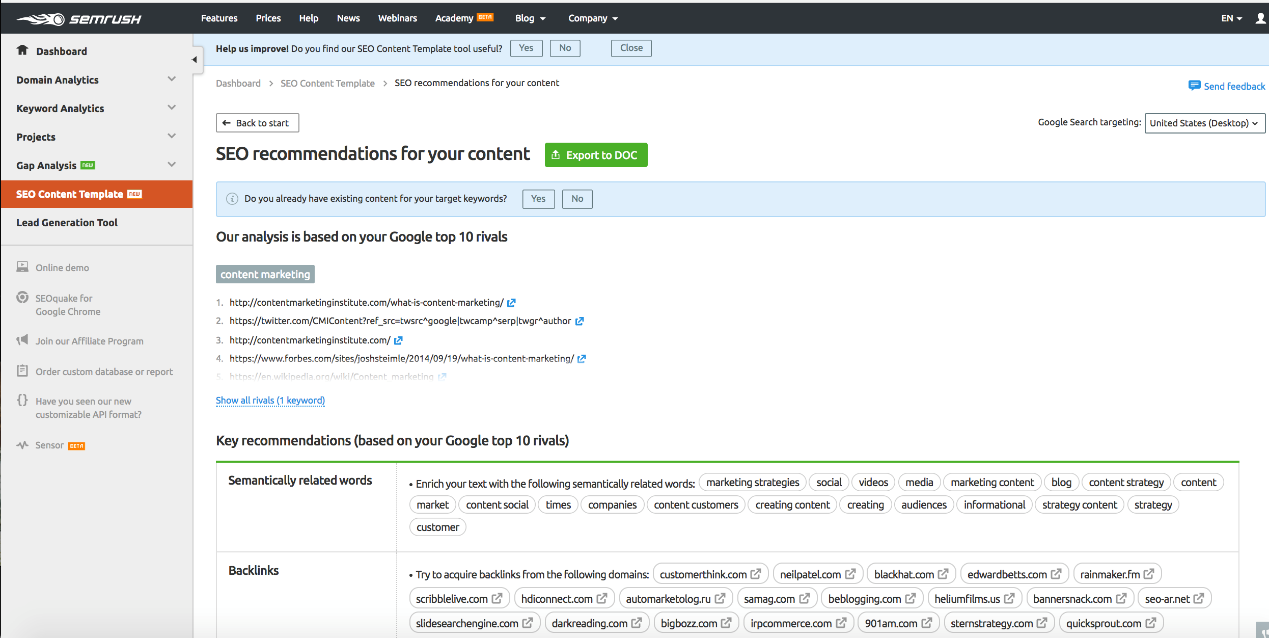The width and height of the screenshot is (1269, 638).
Task: Answer No to existing content question
Action: tap(577, 199)
